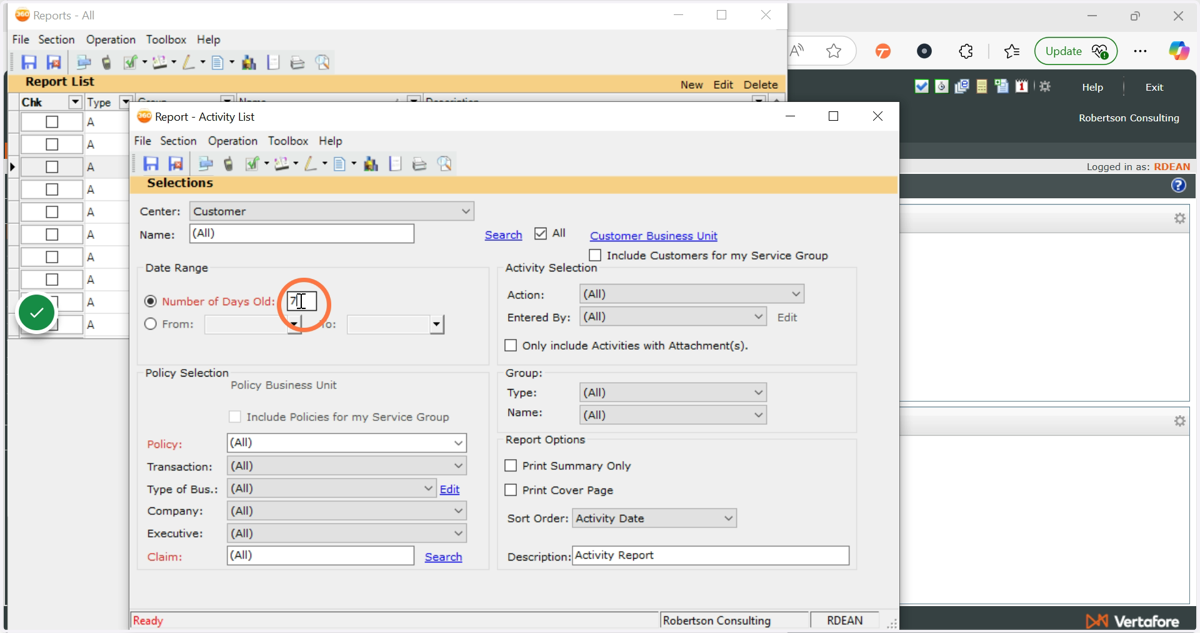Click the print preview magnifier icon

click(x=444, y=164)
